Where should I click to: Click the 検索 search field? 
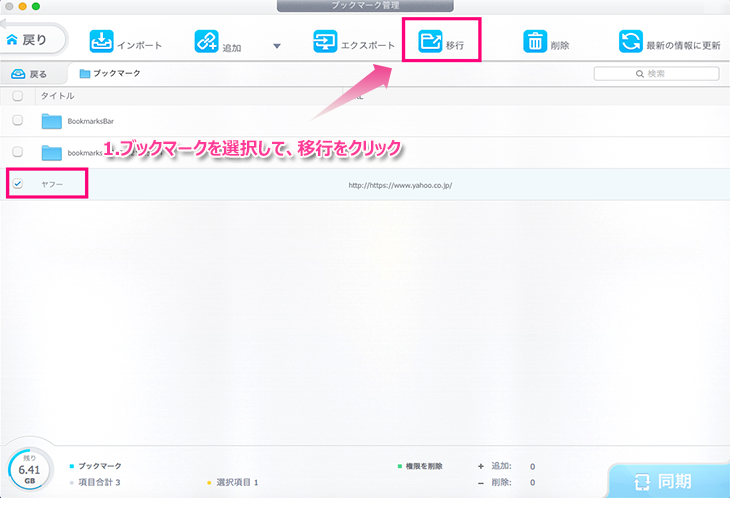coord(656,74)
